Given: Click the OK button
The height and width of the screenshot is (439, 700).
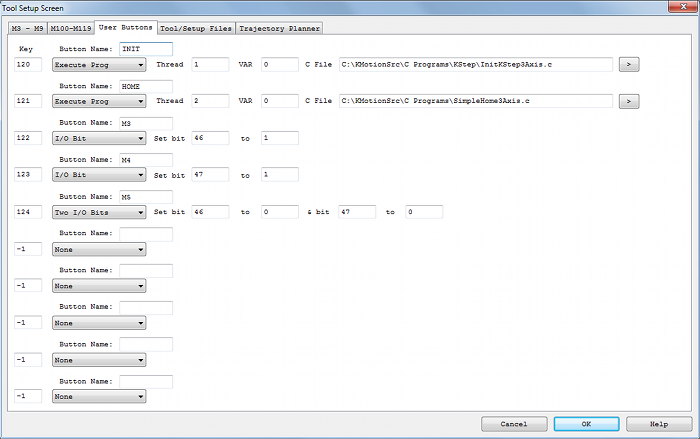Looking at the screenshot, I should pyautogui.click(x=586, y=424).
